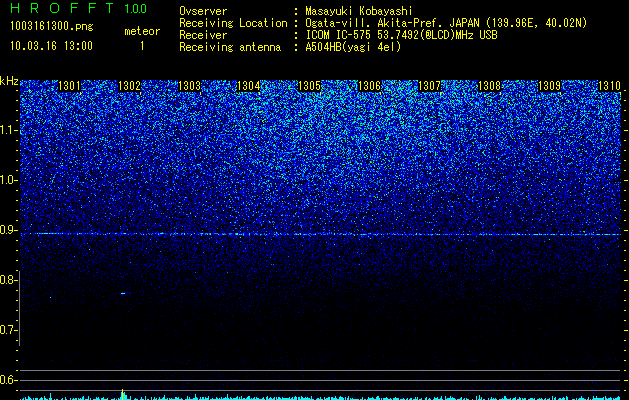Click the 1307 time marker
629x400 pixels.
pos(429,86)
